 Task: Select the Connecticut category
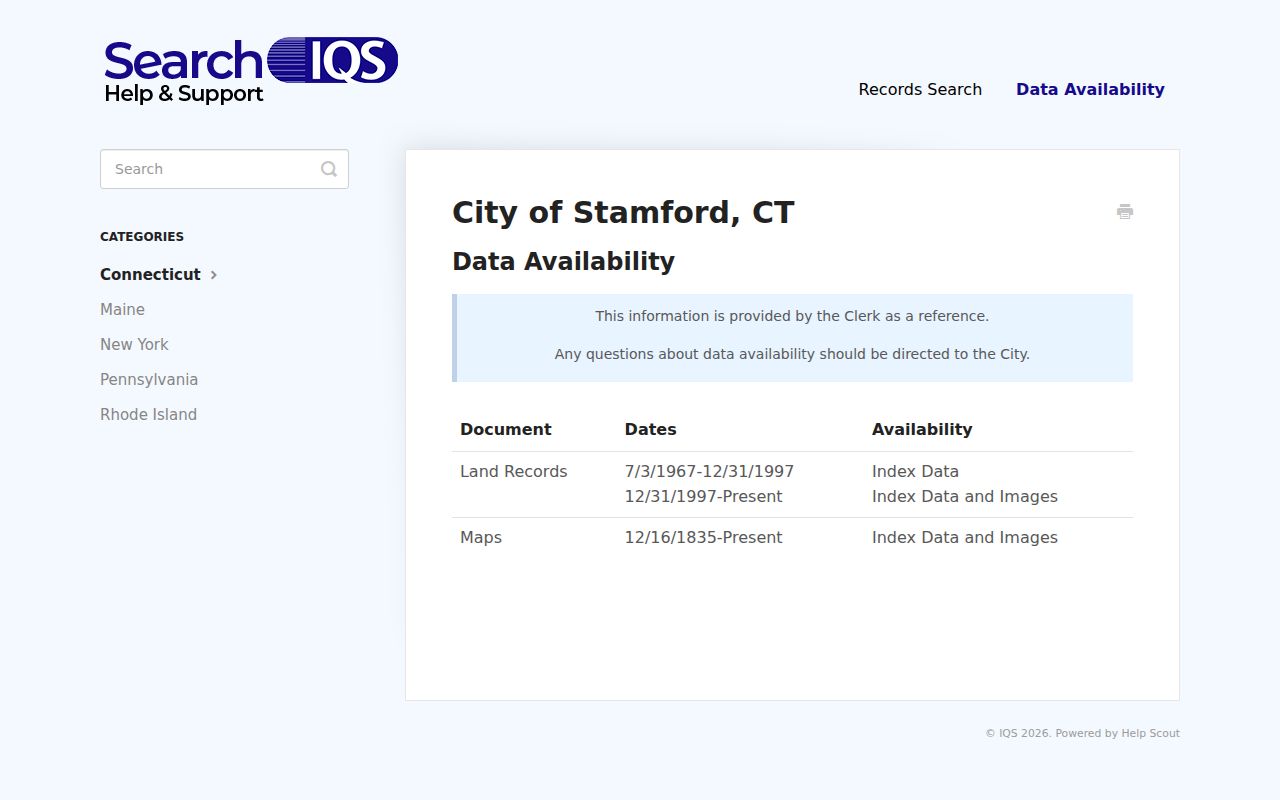(150, 274)
